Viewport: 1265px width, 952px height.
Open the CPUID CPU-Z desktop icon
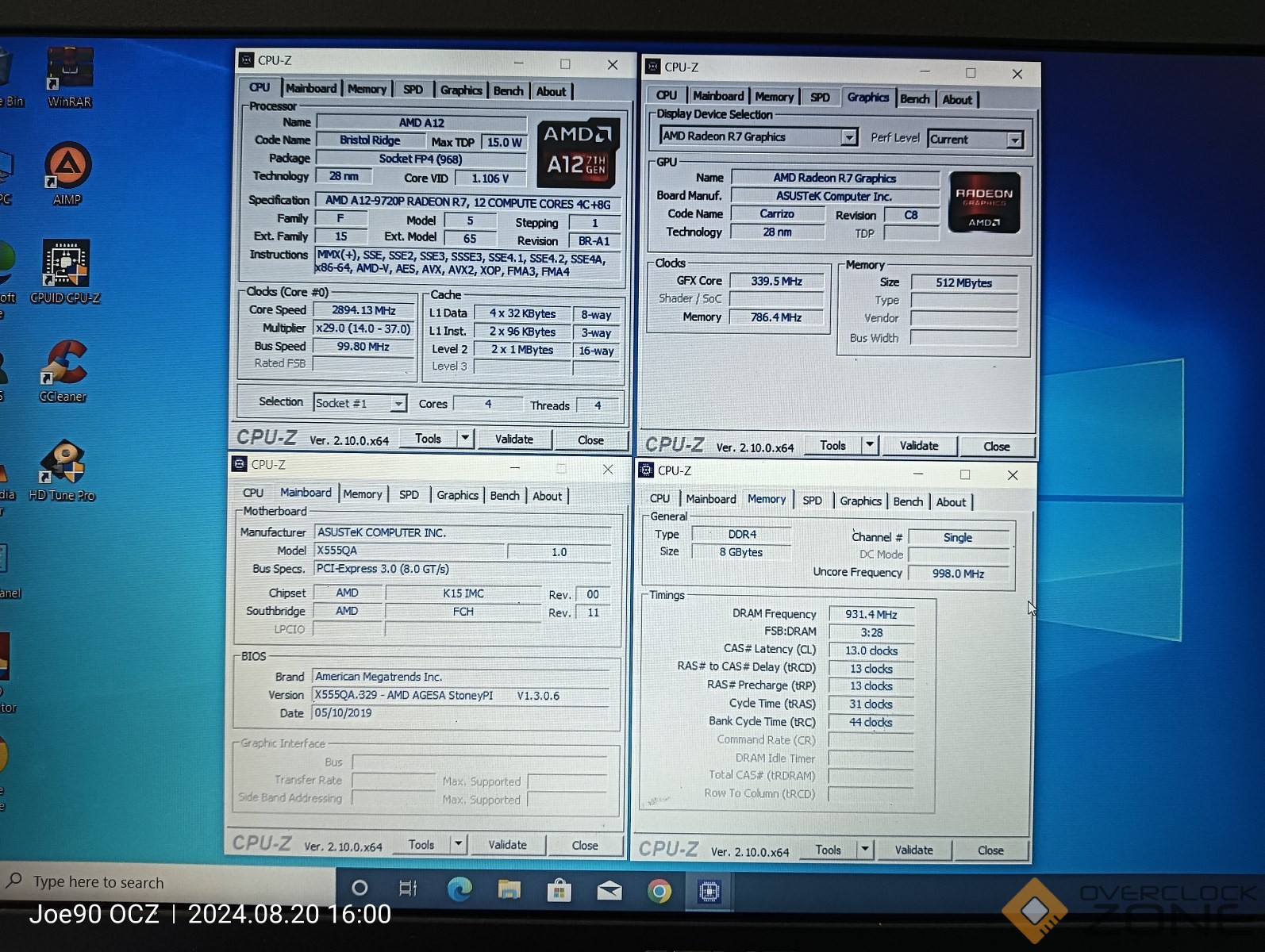(x=66, y=266)
